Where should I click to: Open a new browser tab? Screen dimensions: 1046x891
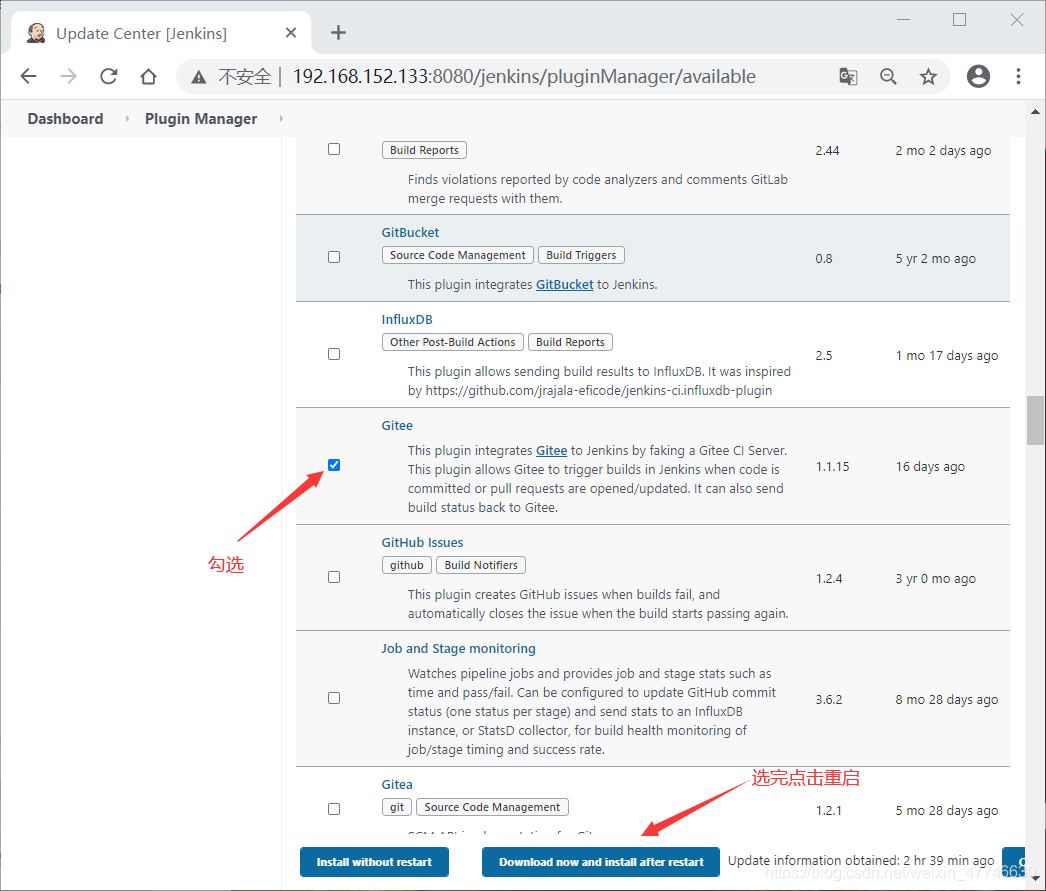click(338, 33)
